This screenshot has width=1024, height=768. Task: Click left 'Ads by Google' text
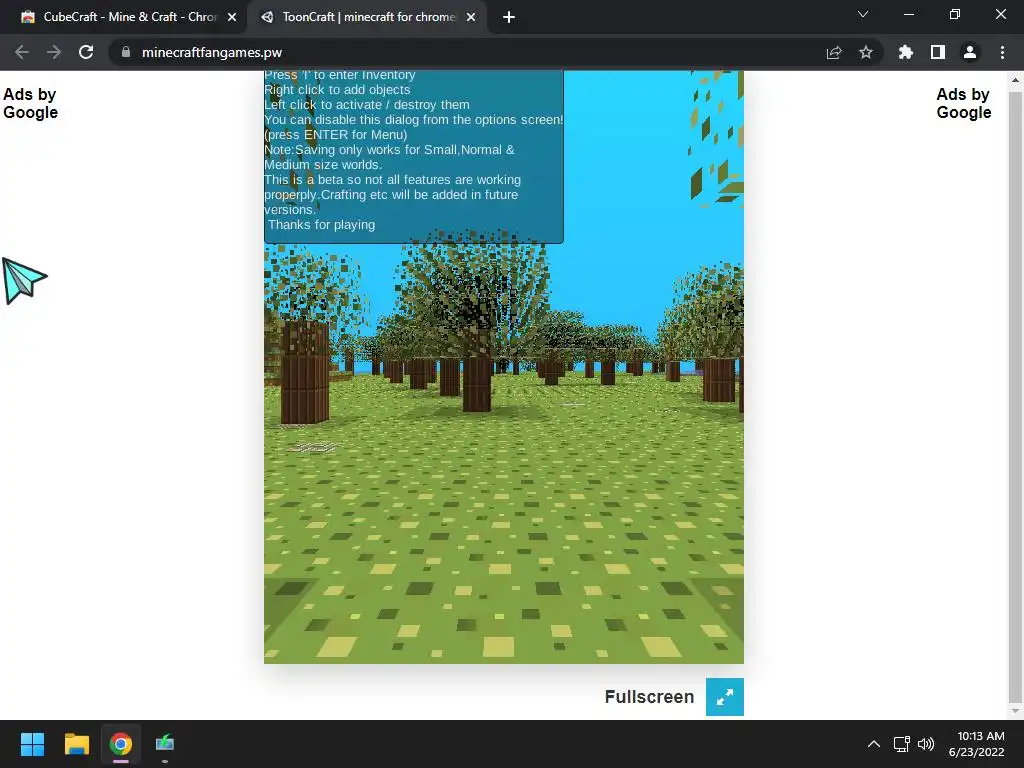pyautogui.click(x=30, y=103)
